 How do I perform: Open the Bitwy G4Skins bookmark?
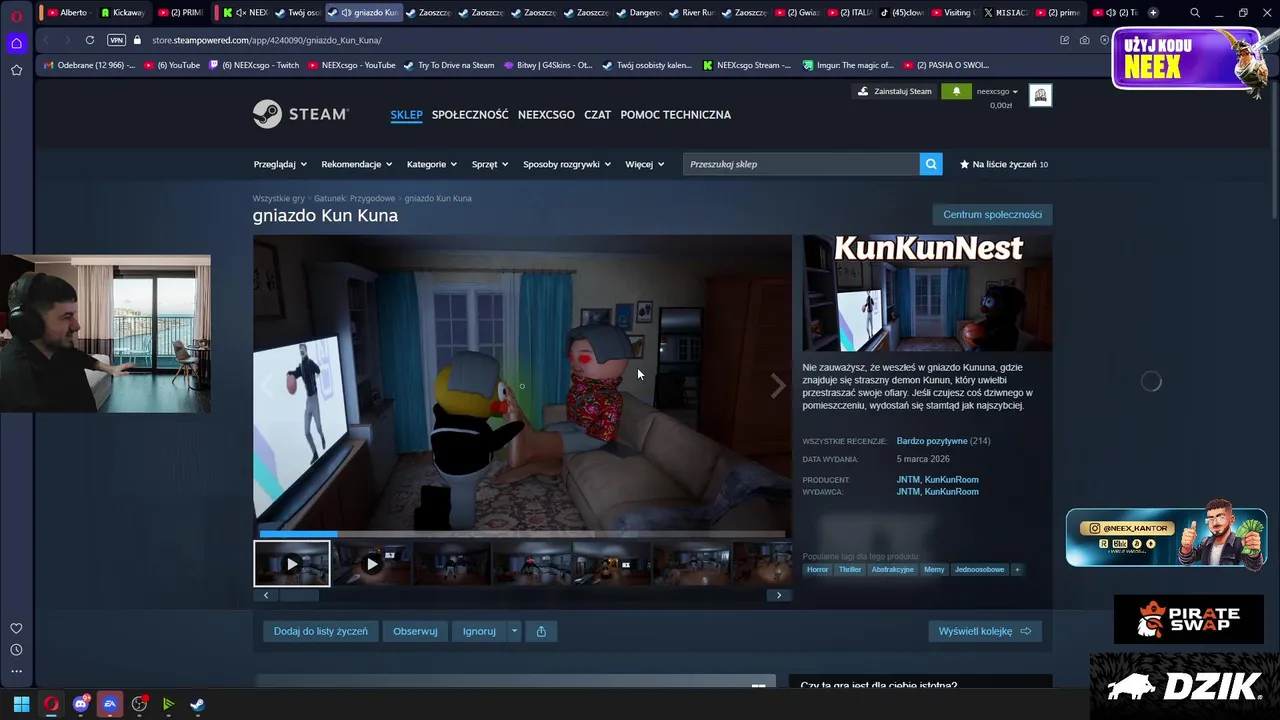(548, 65)
